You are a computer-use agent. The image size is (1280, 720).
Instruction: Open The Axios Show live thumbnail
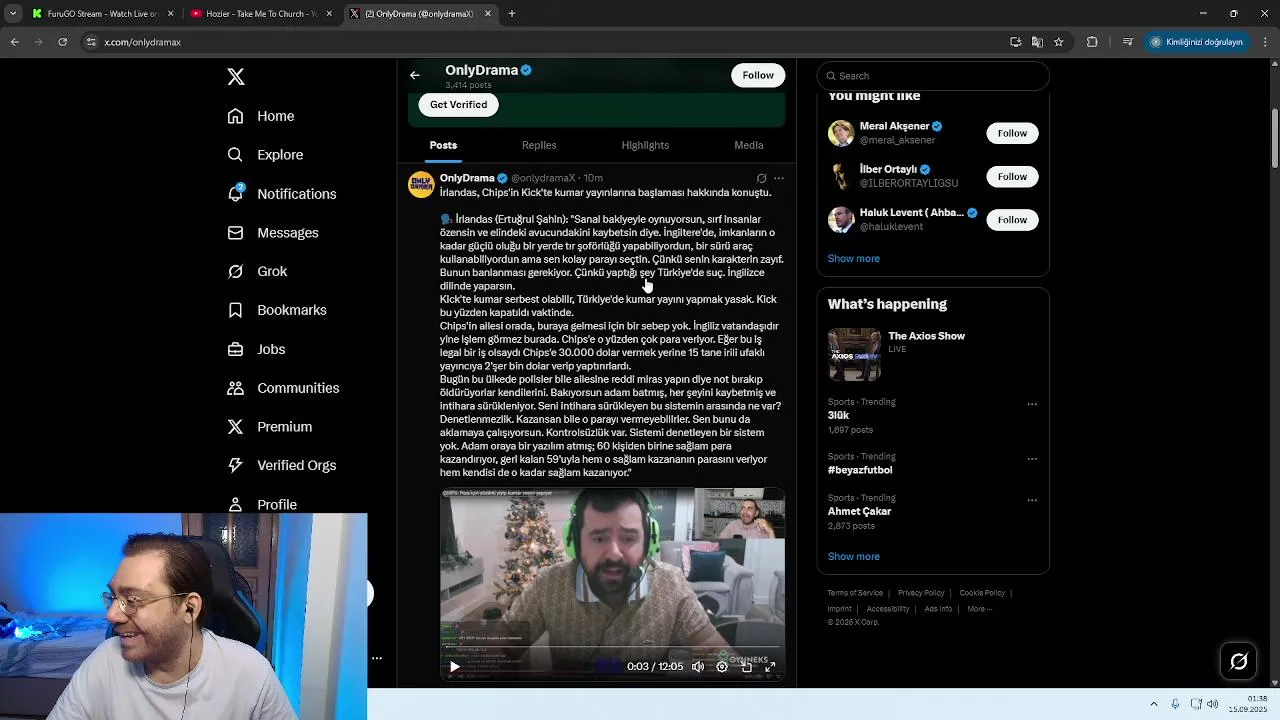854,355
